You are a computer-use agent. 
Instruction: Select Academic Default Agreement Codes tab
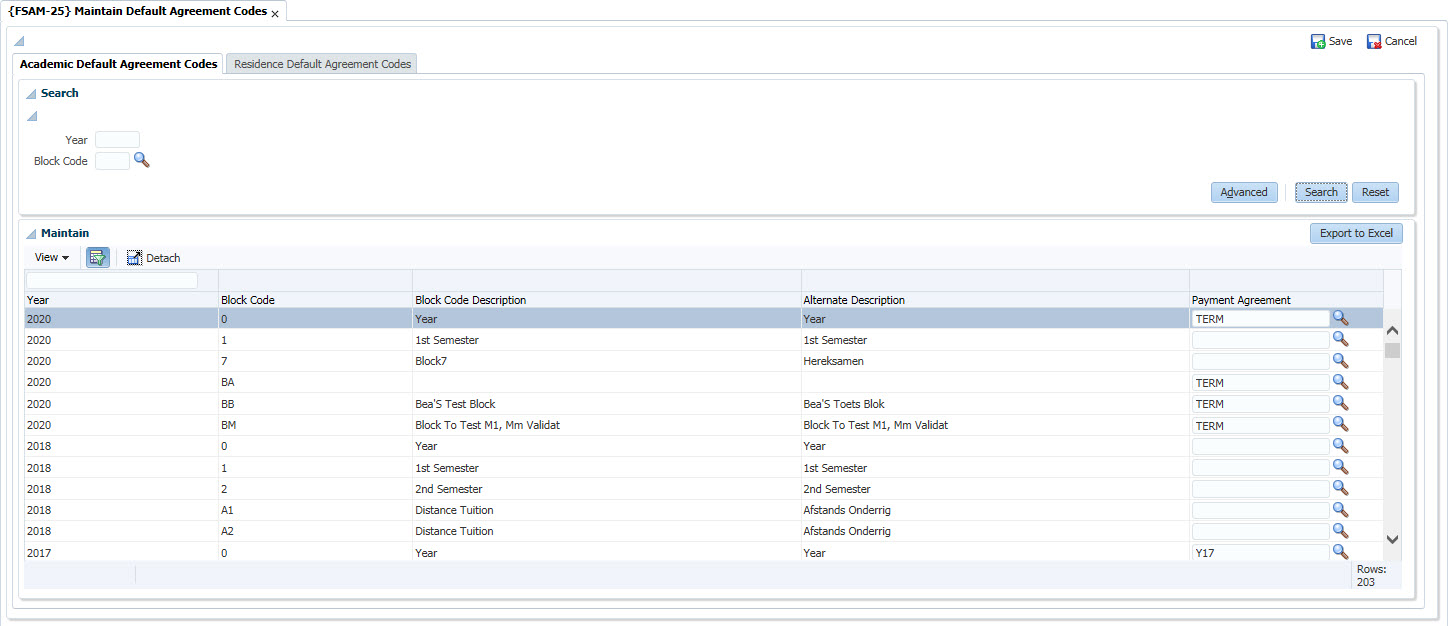(x=118, y=64)
